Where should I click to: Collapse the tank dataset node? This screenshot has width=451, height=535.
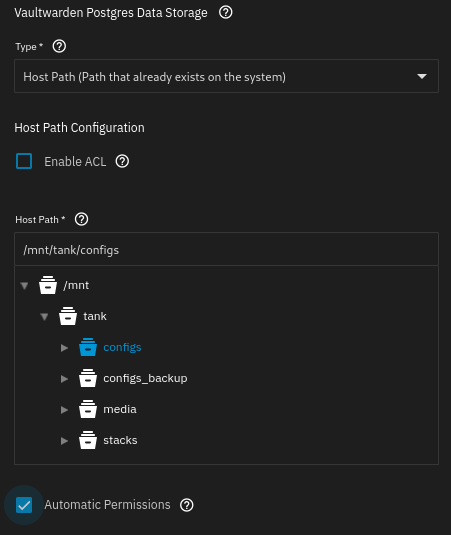click(x=44, y=317)
